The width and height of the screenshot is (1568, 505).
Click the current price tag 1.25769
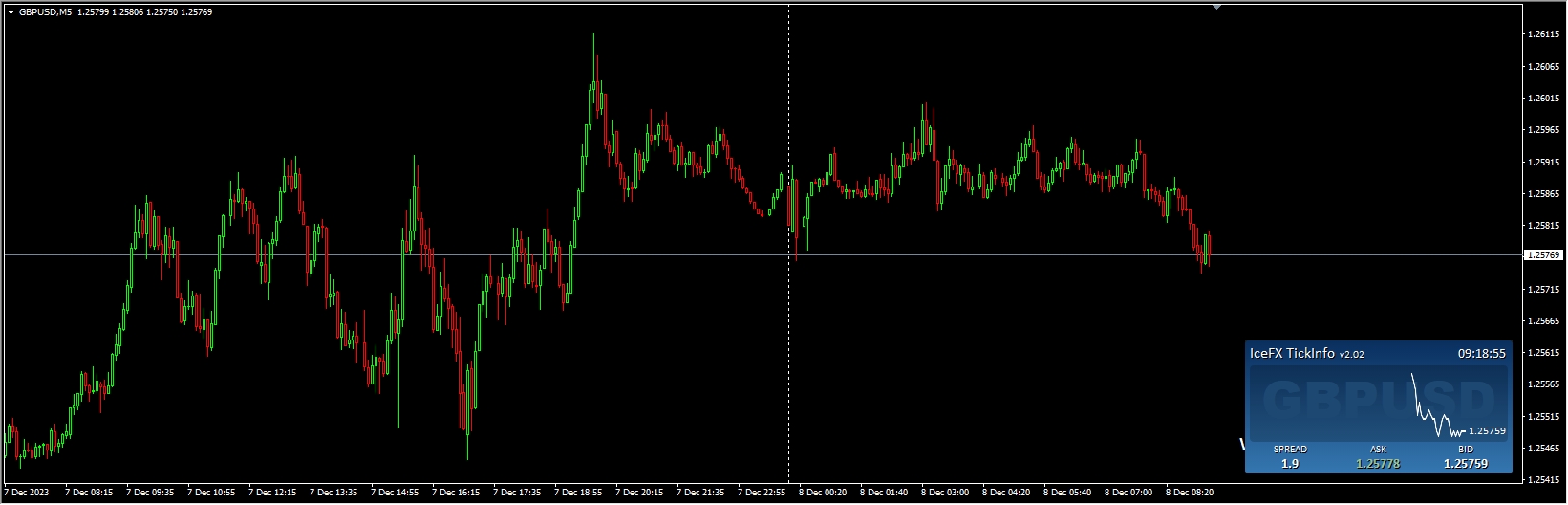point(1542,255)
